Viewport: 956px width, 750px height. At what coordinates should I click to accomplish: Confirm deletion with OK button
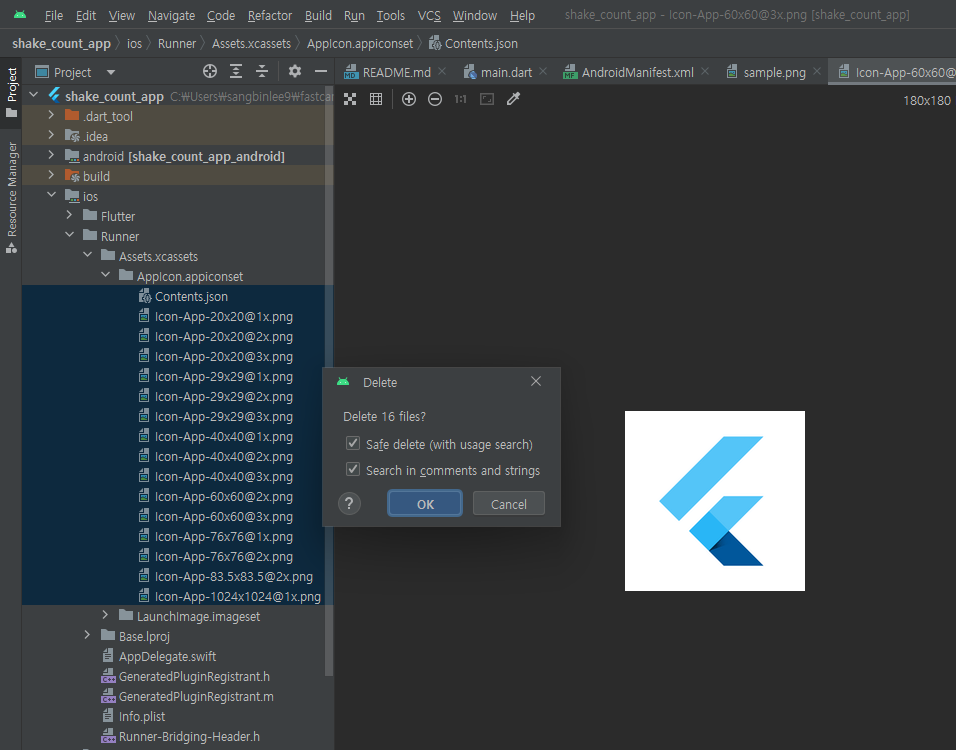point(425,504)
